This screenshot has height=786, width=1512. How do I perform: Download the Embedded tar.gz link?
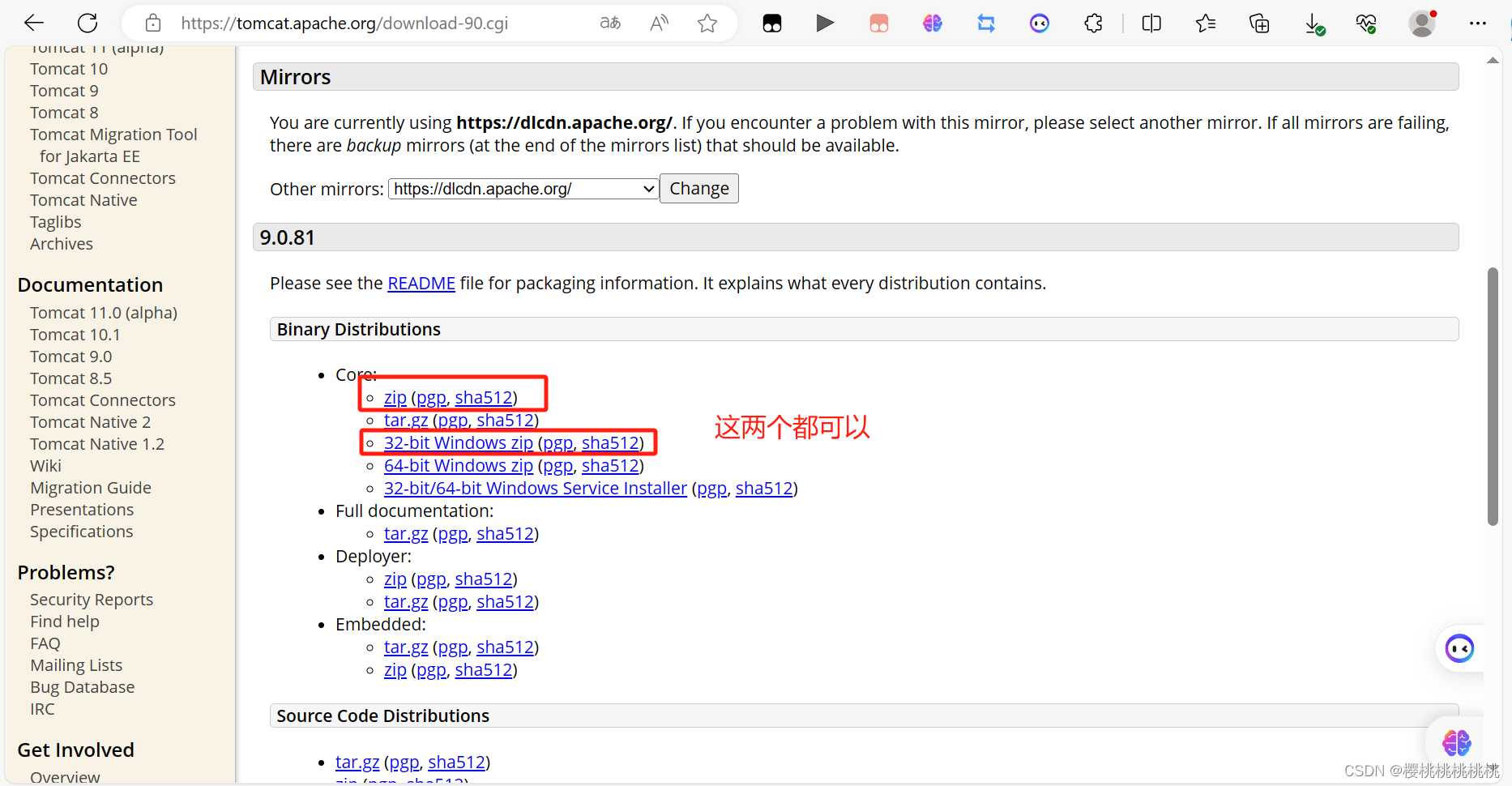pyautogui.click(x=406, y=647)
